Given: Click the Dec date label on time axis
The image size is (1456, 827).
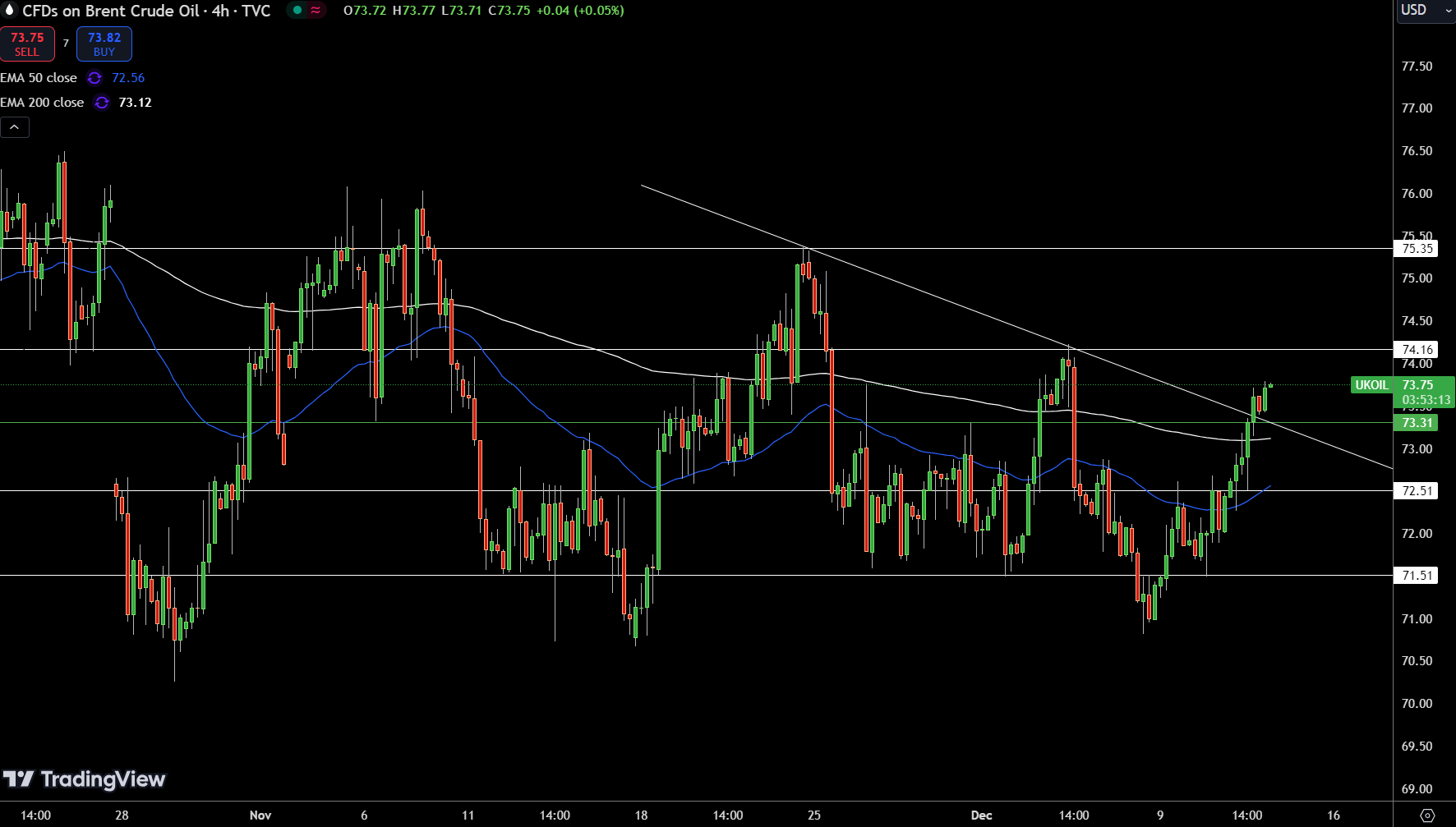Looking at the screenshot, I should (x=981, y=816).
